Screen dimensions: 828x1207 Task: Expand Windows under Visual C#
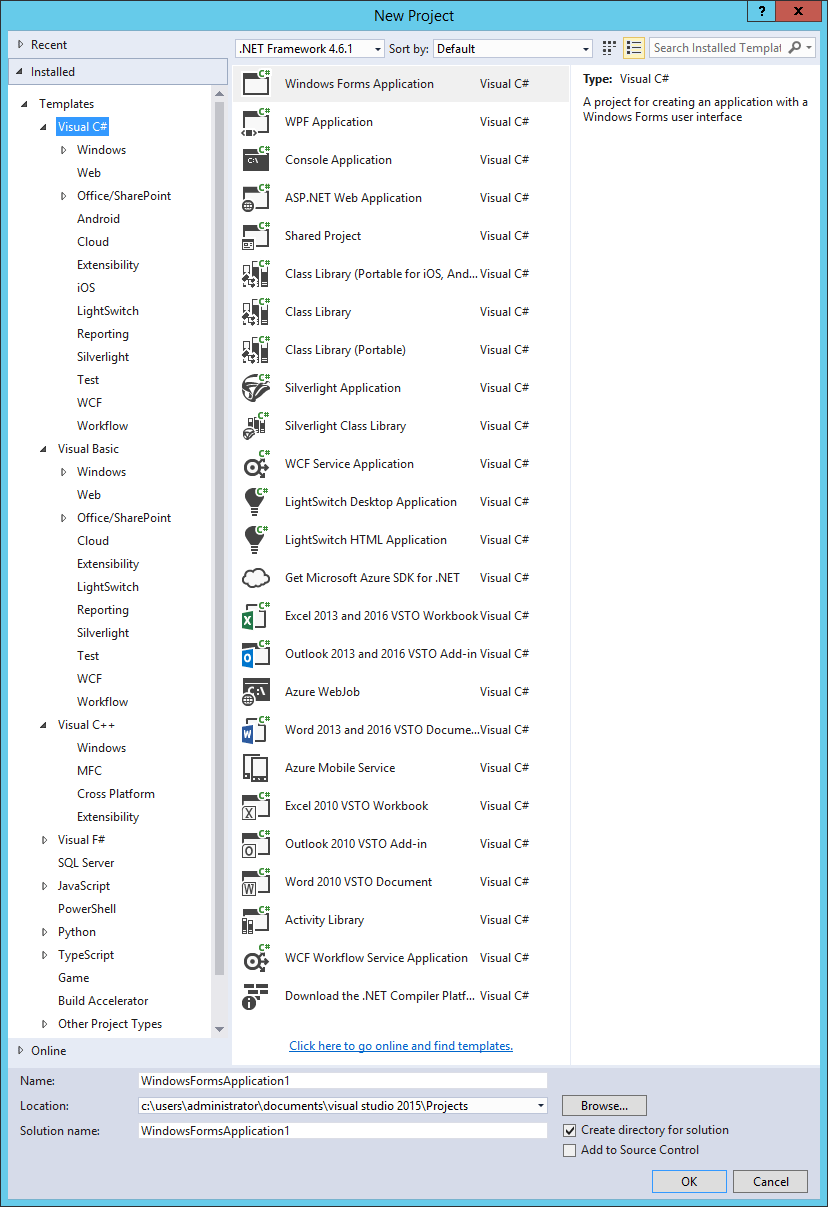click(64, 150)
